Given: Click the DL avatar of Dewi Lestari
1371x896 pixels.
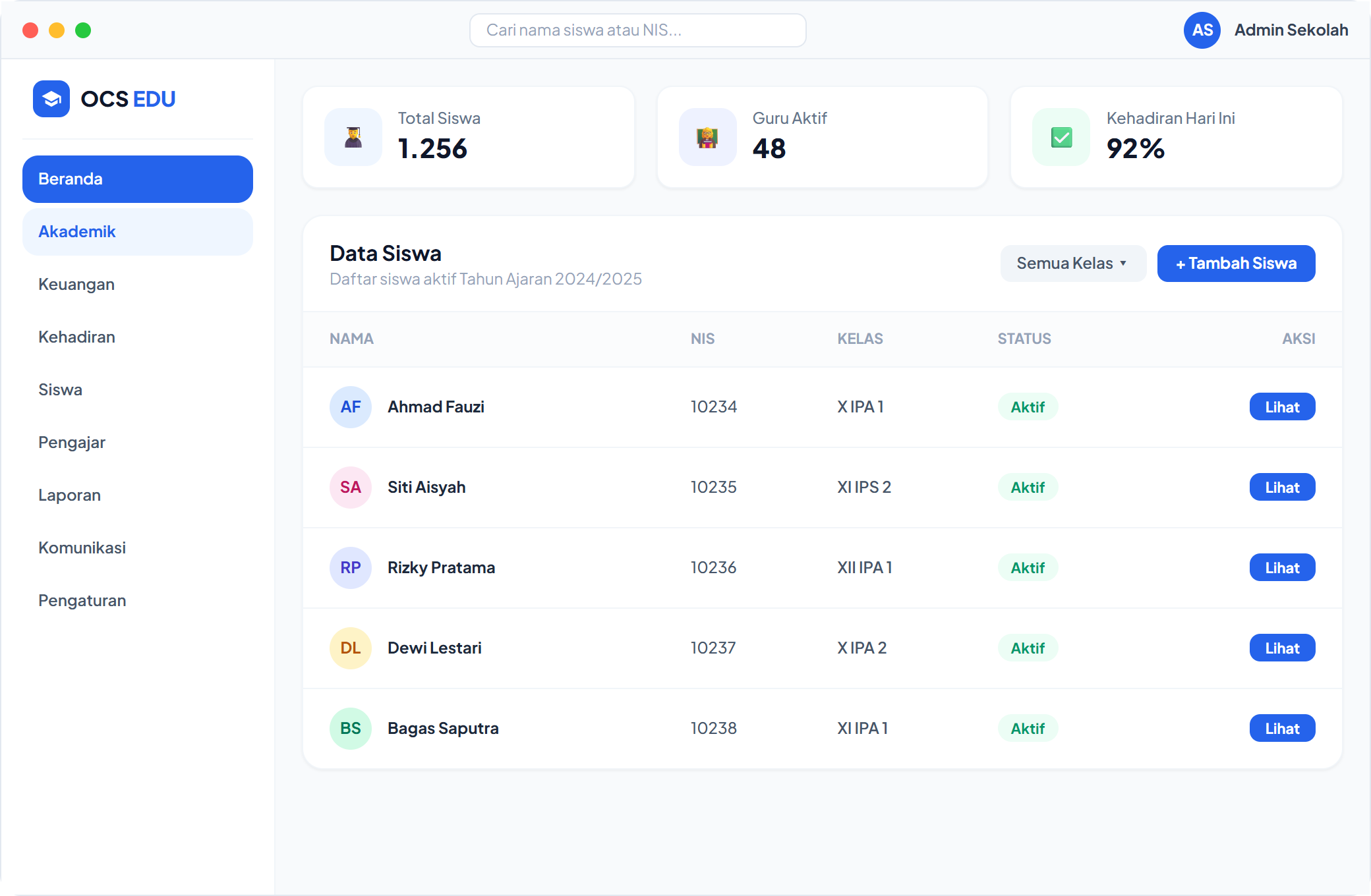Looking at the screenshot, I should (351, 648).
